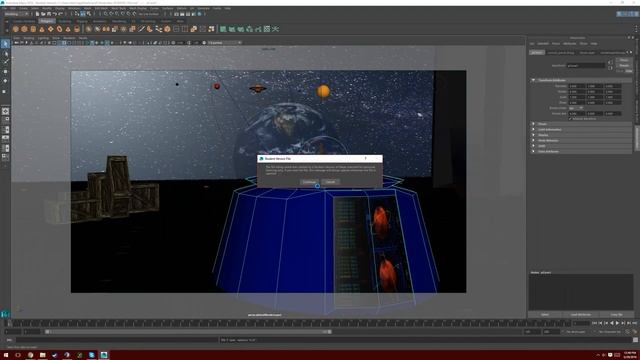Click the Redo icon in status line
Screen dimensions: 640x360
point(60,14)
